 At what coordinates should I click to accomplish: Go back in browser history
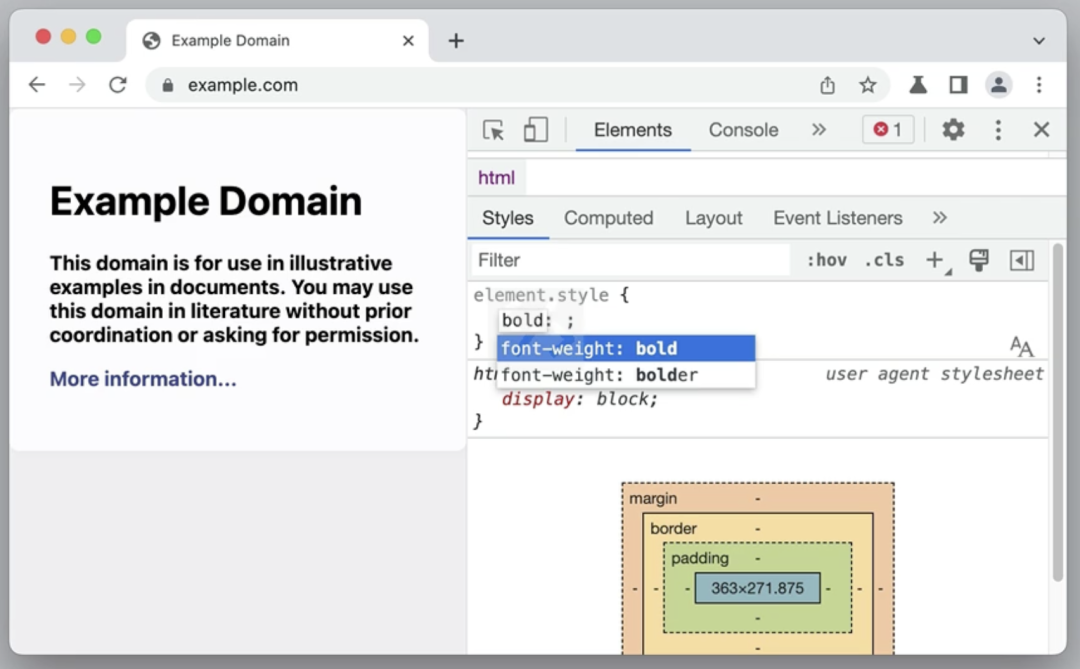click(37, 85)
